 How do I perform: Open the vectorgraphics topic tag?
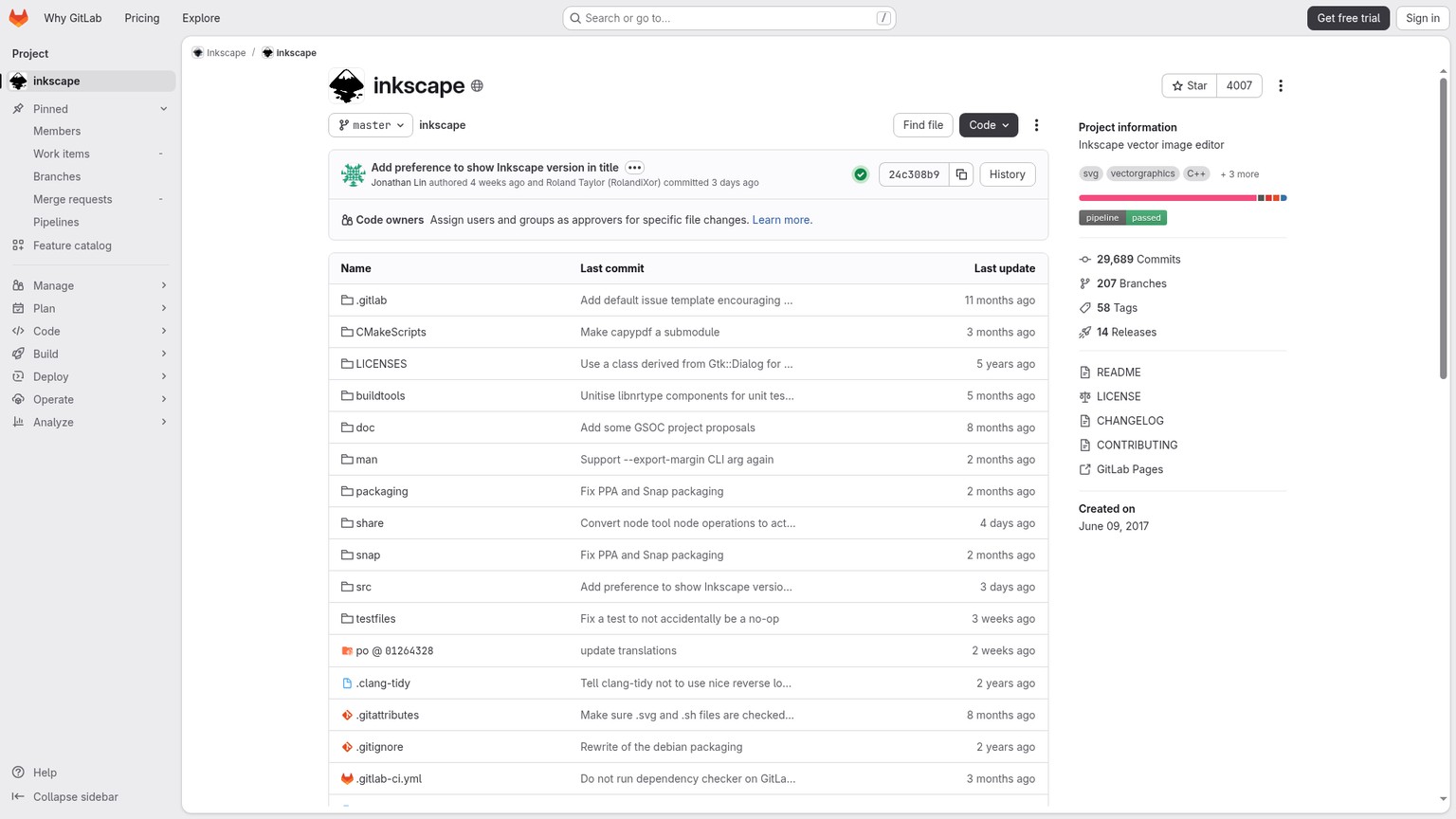(x=1142, y=174)
